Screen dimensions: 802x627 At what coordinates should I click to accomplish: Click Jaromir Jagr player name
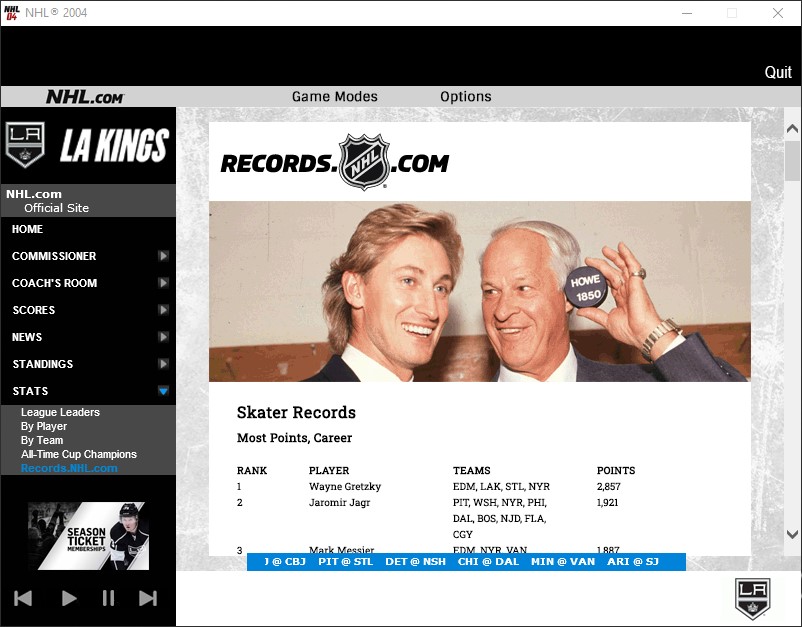coord(339,503)
